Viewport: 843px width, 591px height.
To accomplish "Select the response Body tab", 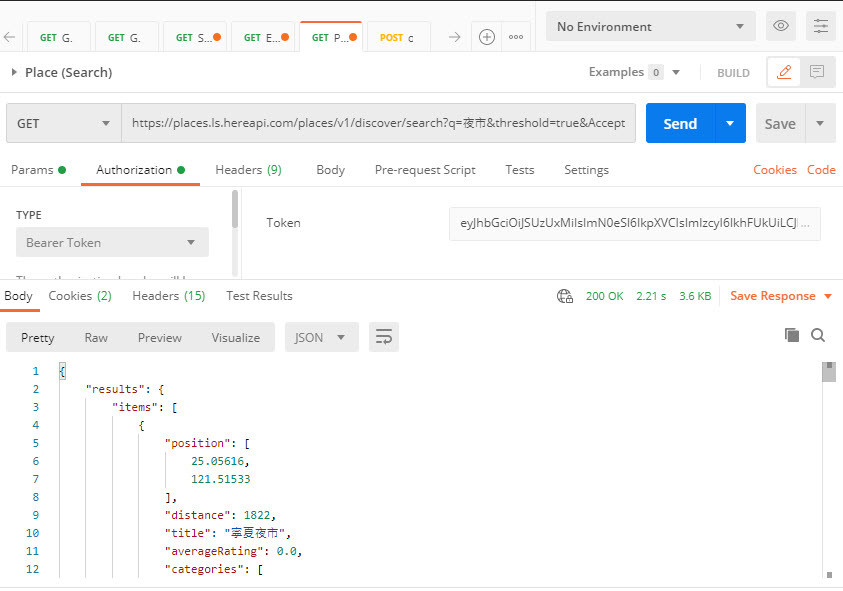I will [18, 296].
